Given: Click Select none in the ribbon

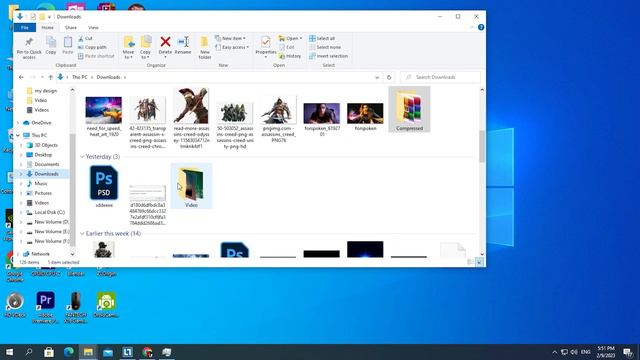Looking at the screenshot, I should click(325, 47).
